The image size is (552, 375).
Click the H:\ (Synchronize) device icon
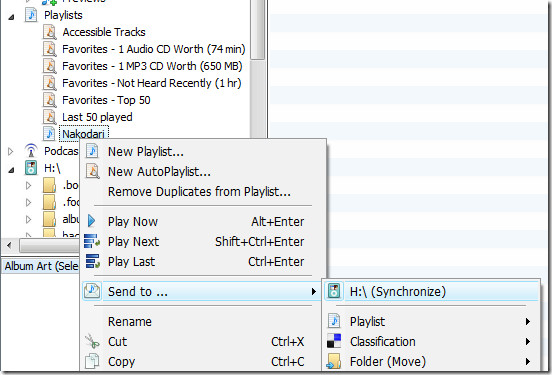coord(334,291)
